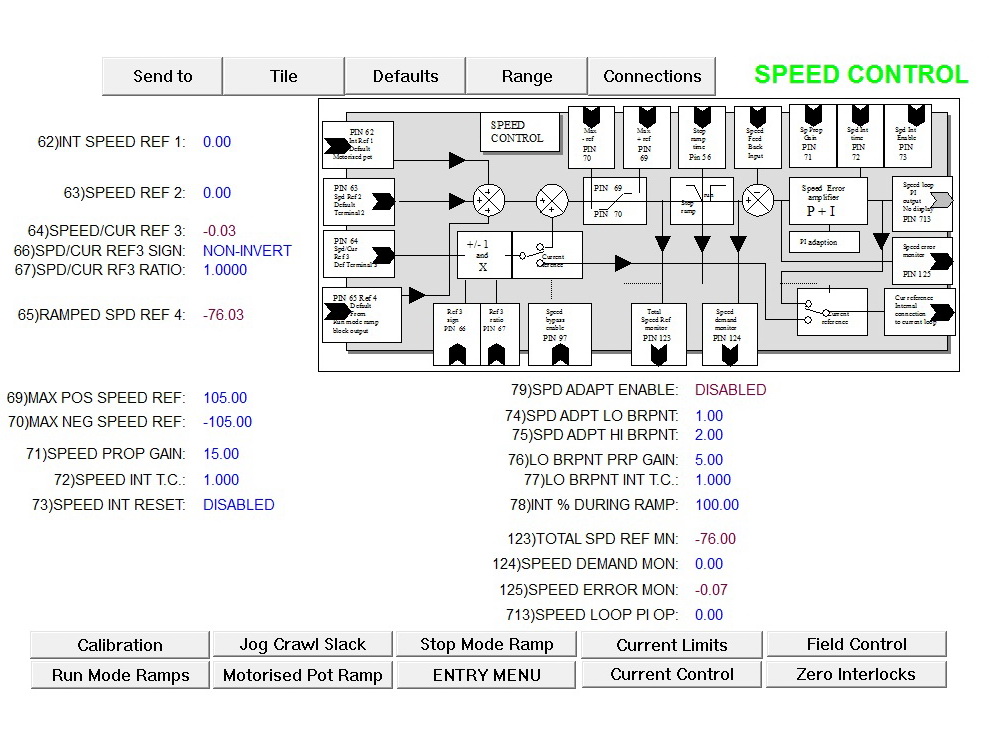Image resolution: width=989 pixels, height=754 pixels.
Task: Toggle the SPD ADAPT ENABLE DISABLED setting
Action: pos(730,390)
